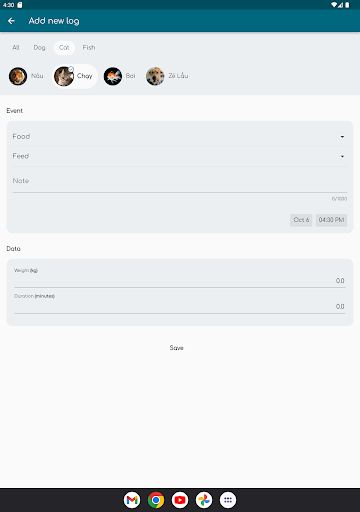Image resolution: width=360 pixels, height=512 pixels.
Task: Open the YouTube app icon
Action: click(180, 500)
